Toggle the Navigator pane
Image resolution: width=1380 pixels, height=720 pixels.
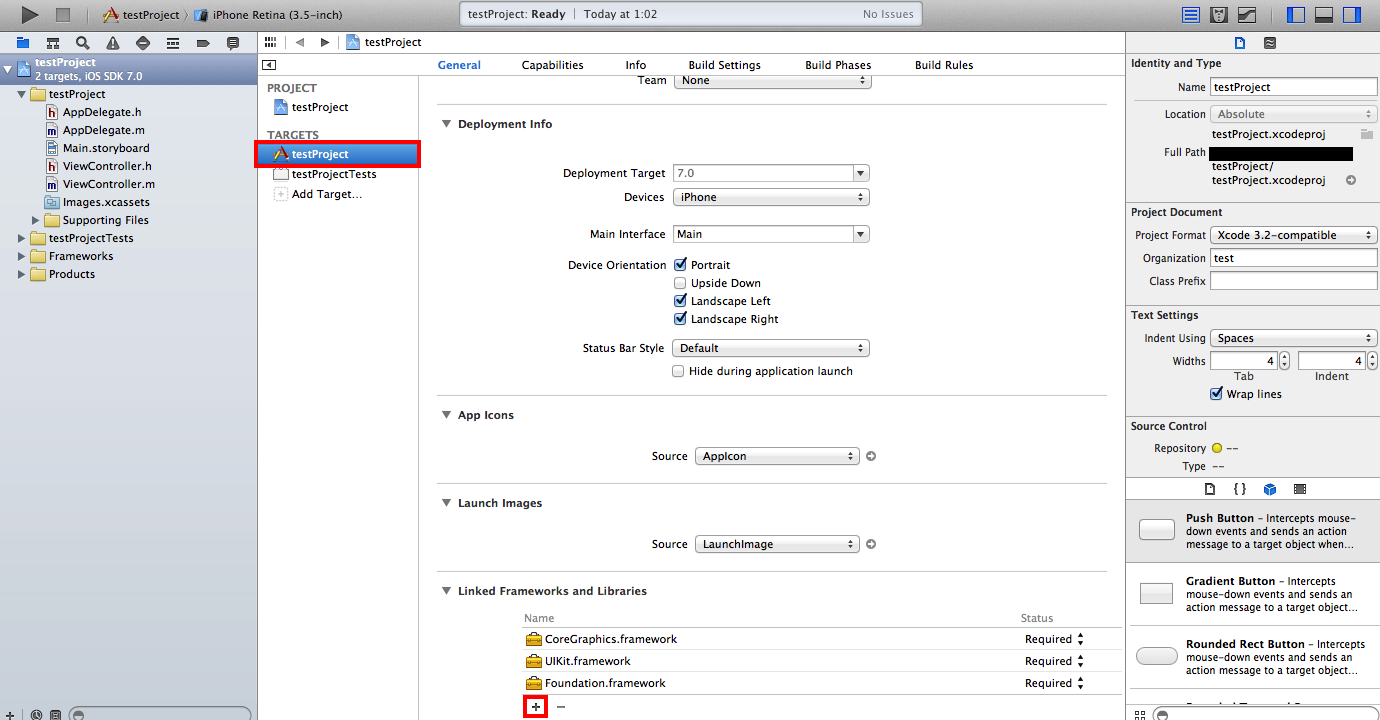click(1296, 15)
